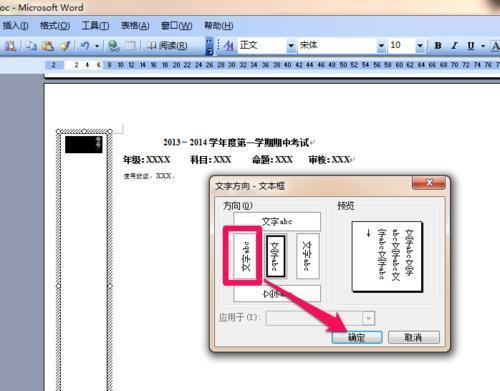Click the 命题:XXX text
This screenshot has width=500, height=391.
272,160
